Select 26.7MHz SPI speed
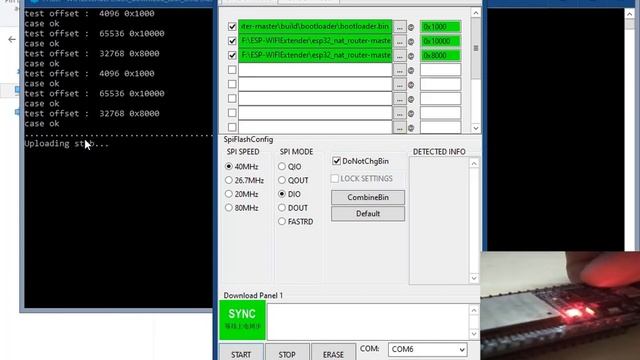 coord(229,180)
